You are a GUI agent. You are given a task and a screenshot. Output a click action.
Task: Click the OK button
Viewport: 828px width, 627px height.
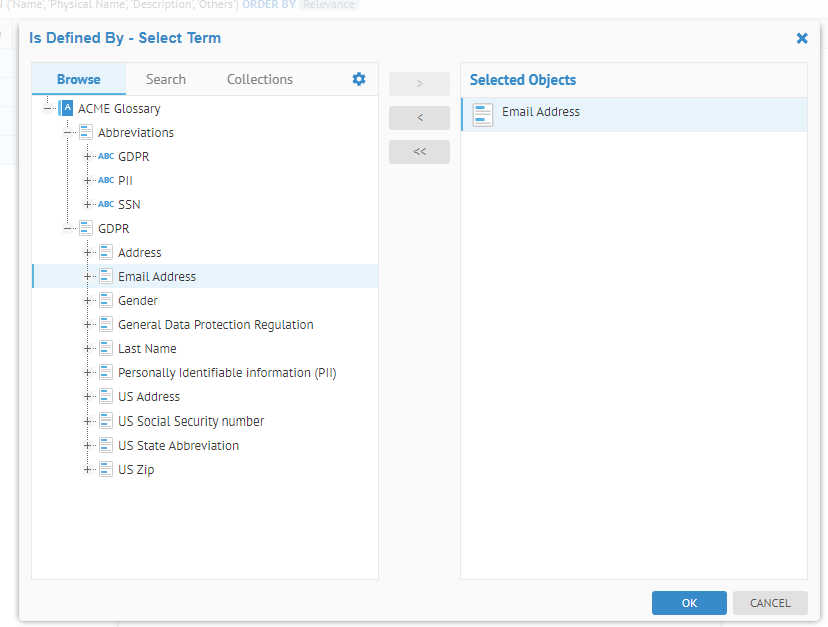tap(689, 603)
